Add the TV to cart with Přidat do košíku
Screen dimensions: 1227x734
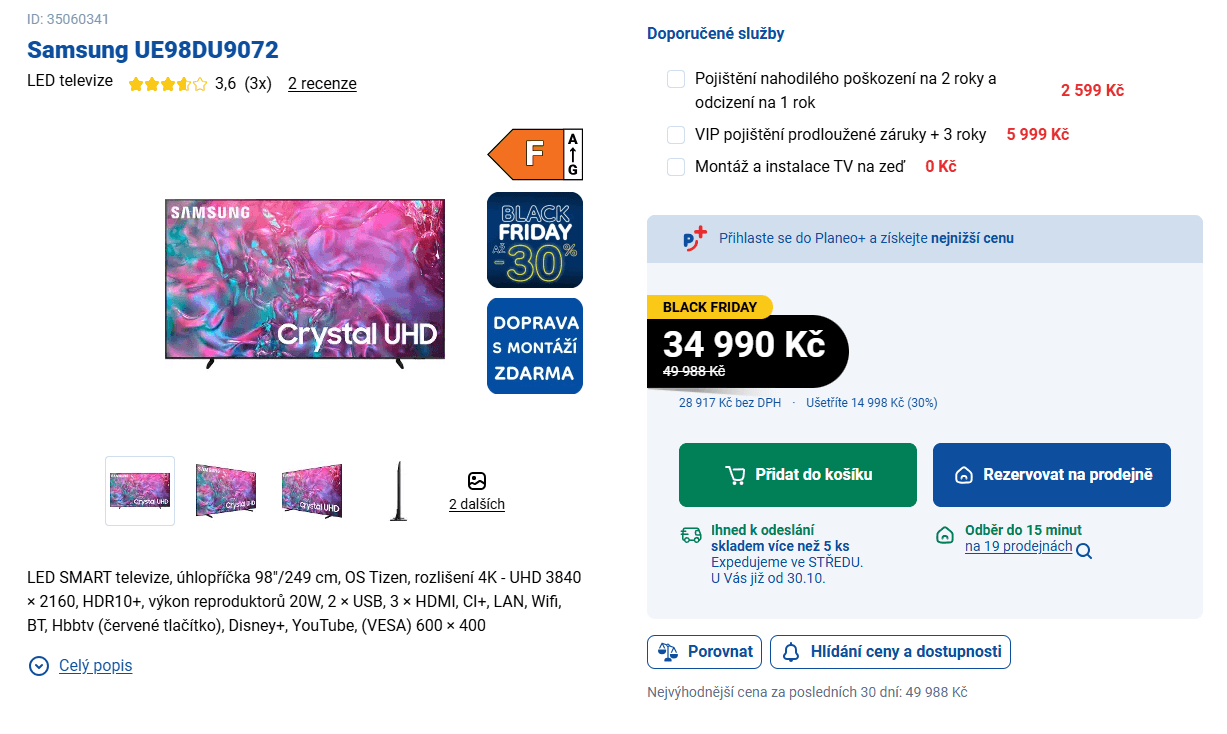[797, 475]
